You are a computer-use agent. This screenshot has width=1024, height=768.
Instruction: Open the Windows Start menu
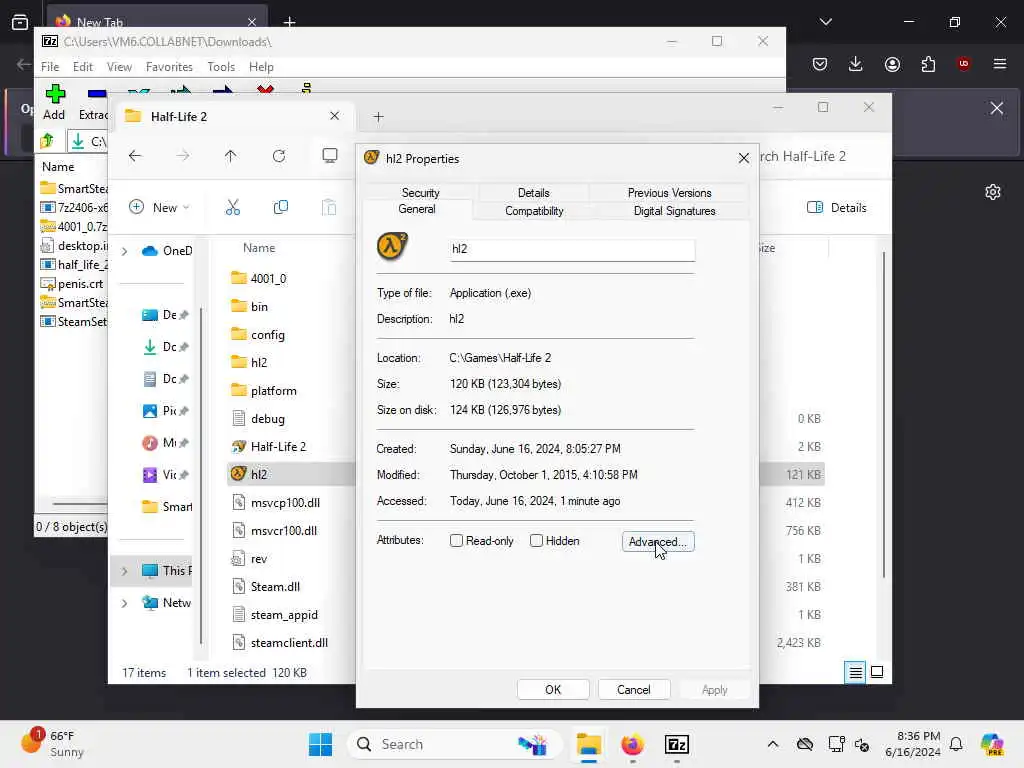pos(320,744)
